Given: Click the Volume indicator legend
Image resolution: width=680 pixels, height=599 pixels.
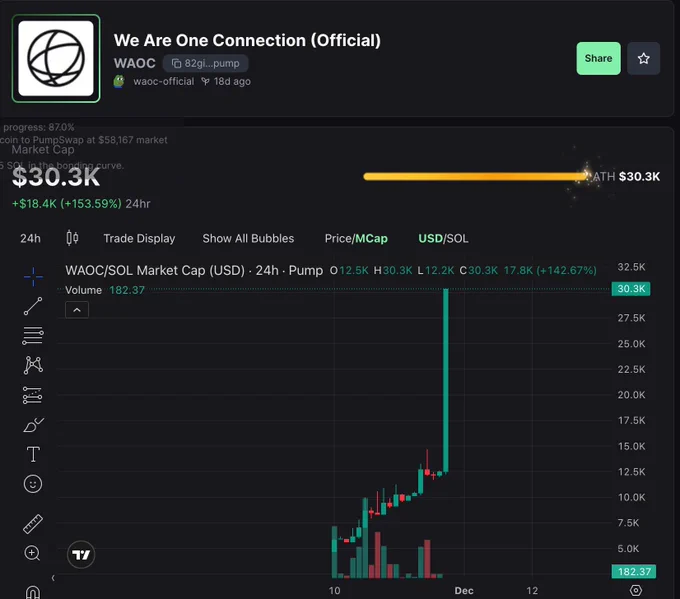Looking at the screenshot, I should tap(105, 290).
